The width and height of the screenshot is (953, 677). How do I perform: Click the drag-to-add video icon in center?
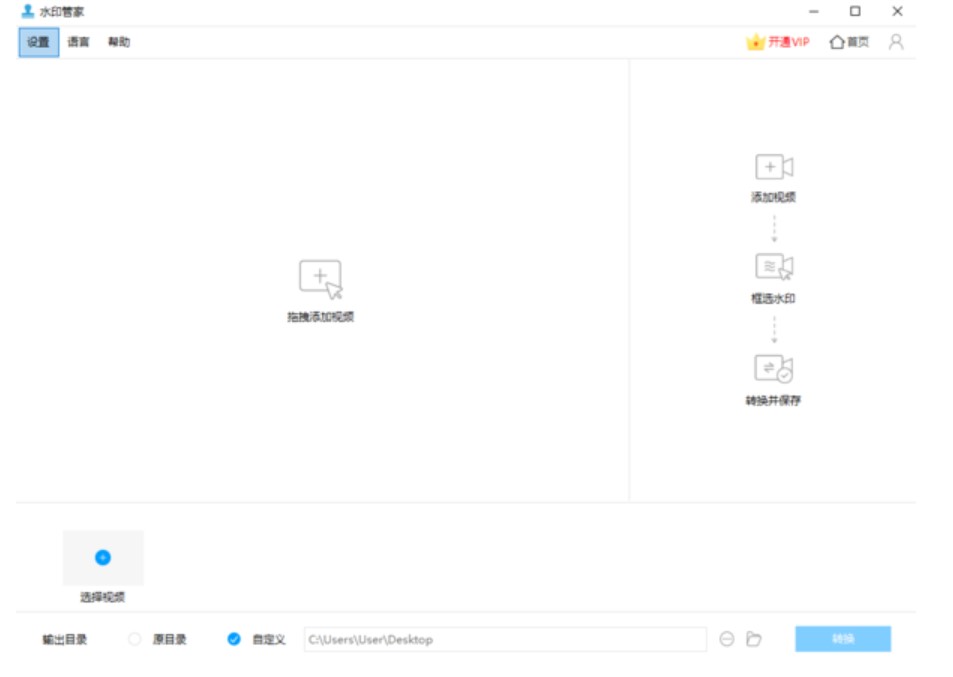[x=321, y=280]
